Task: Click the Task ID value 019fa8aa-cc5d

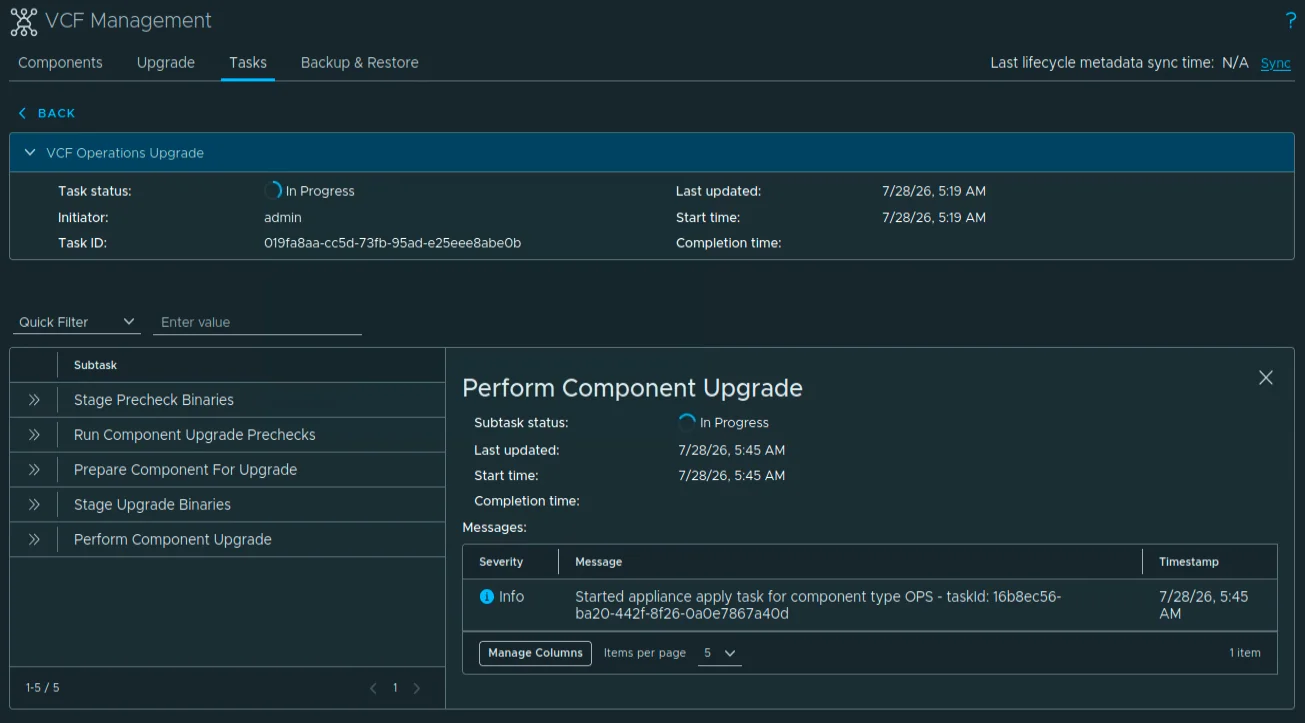Action: (x=392, y=243)
